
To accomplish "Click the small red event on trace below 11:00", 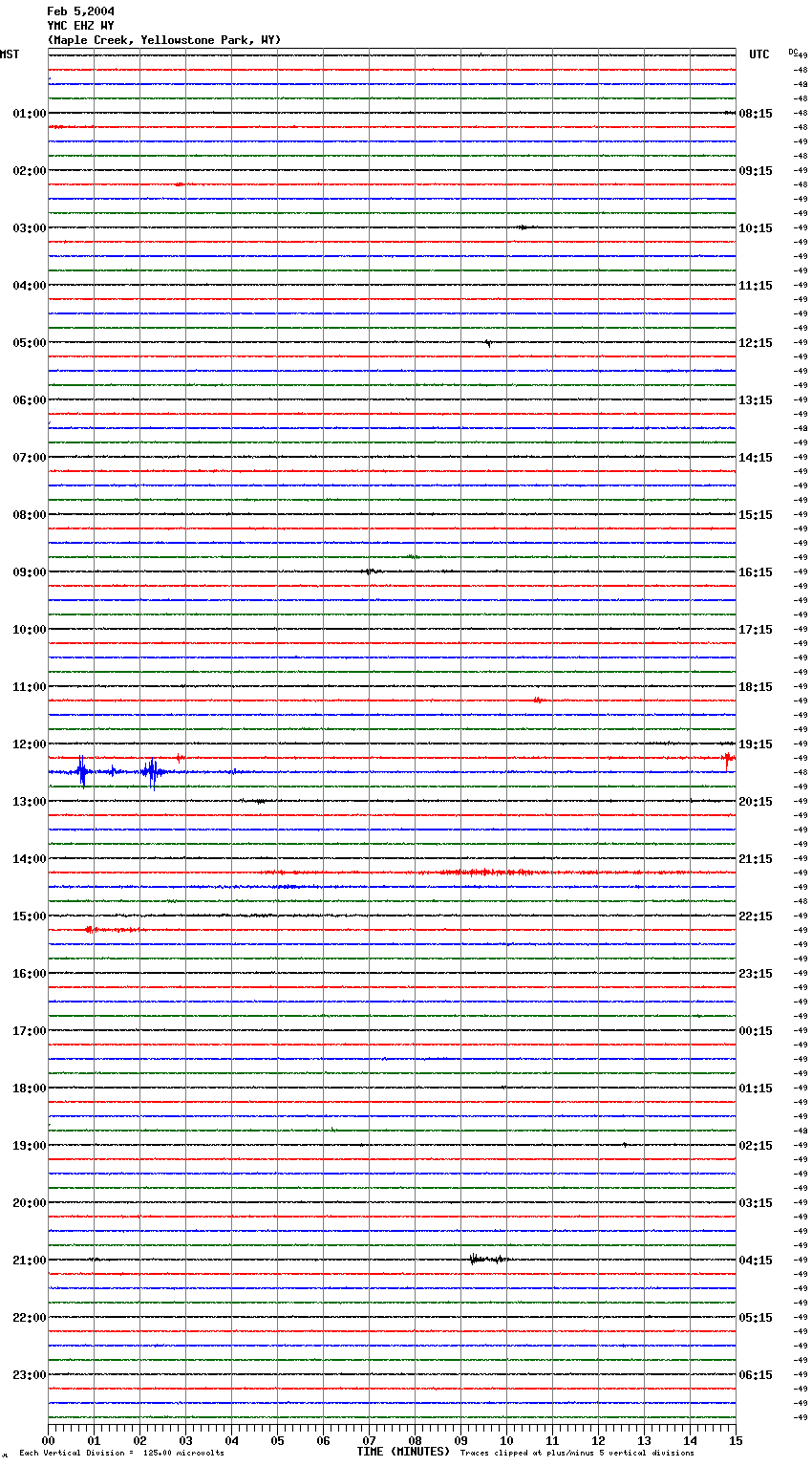I will [539, 701].
